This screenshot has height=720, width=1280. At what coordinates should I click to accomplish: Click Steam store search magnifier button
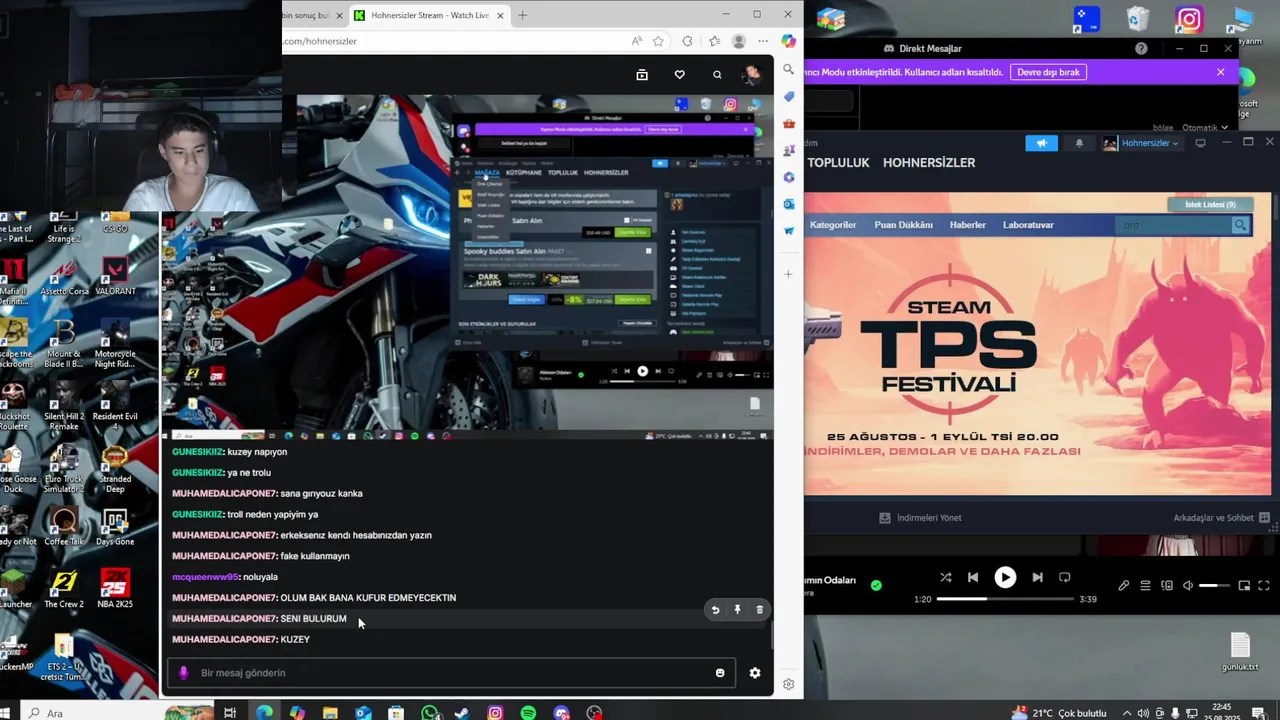point(1241,226)
